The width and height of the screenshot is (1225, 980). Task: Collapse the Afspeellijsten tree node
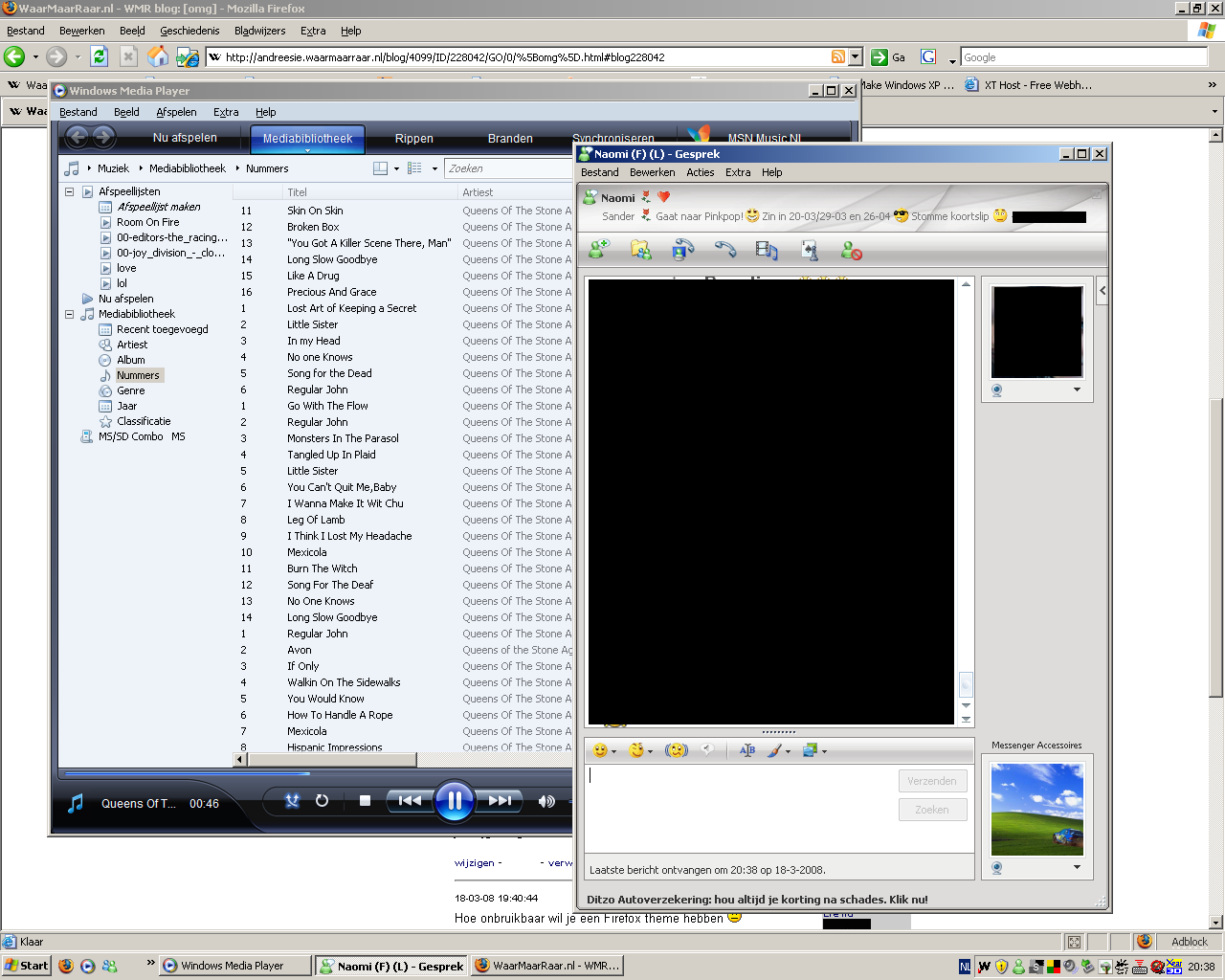[69, 191]
